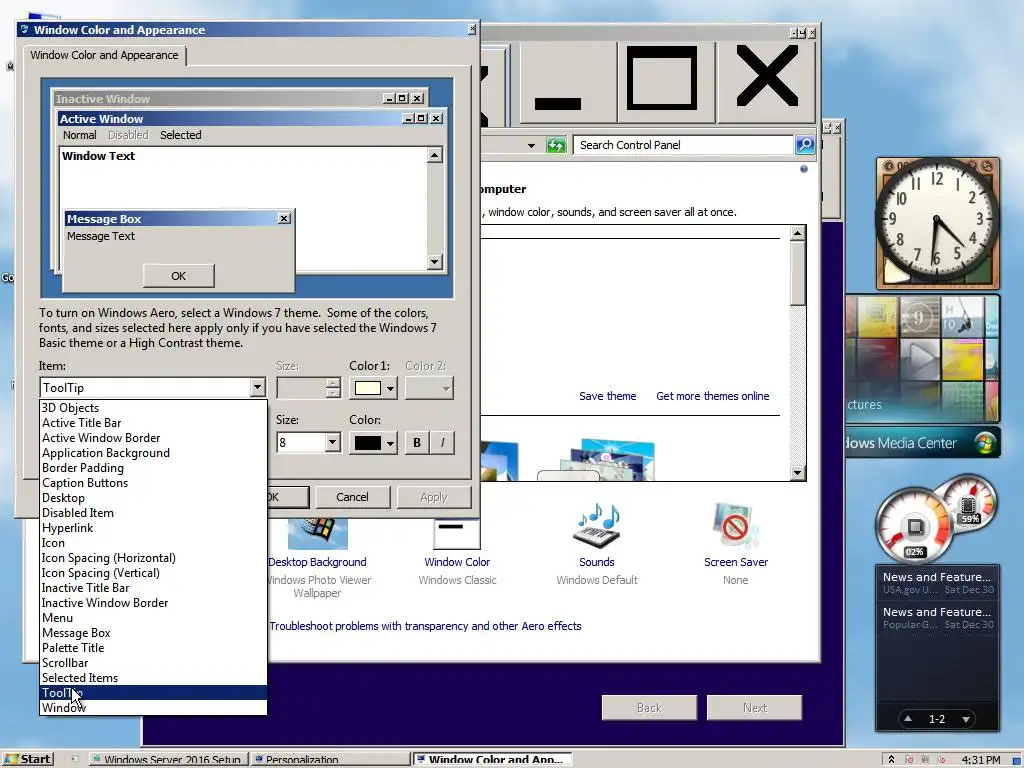Viewport: 1024px width, 768px height.
Task: Open address bar history dropdown arrow
Action: pyautogui.click(x=531, y=145)
